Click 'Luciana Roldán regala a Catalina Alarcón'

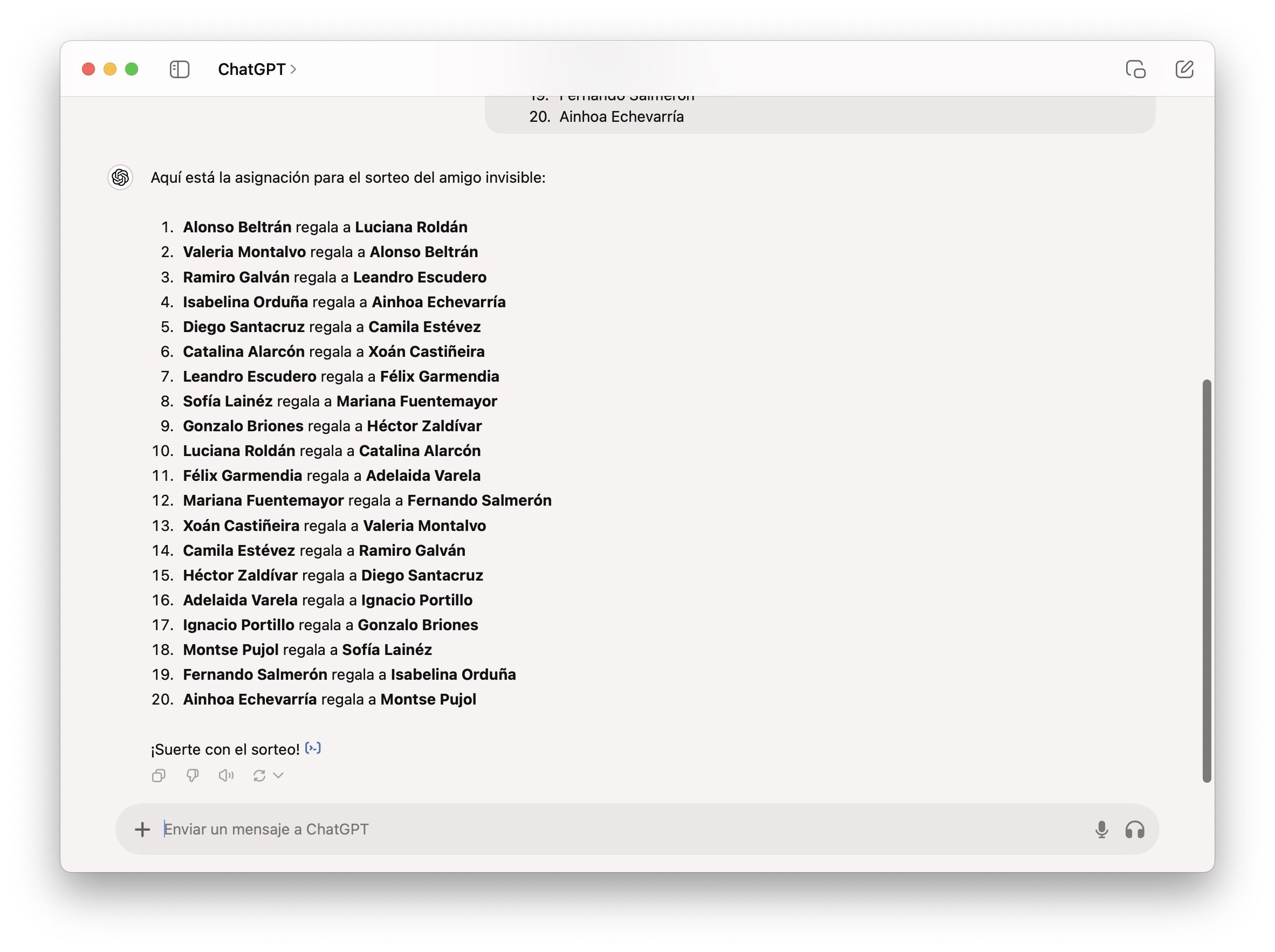[x=332, y=451]
